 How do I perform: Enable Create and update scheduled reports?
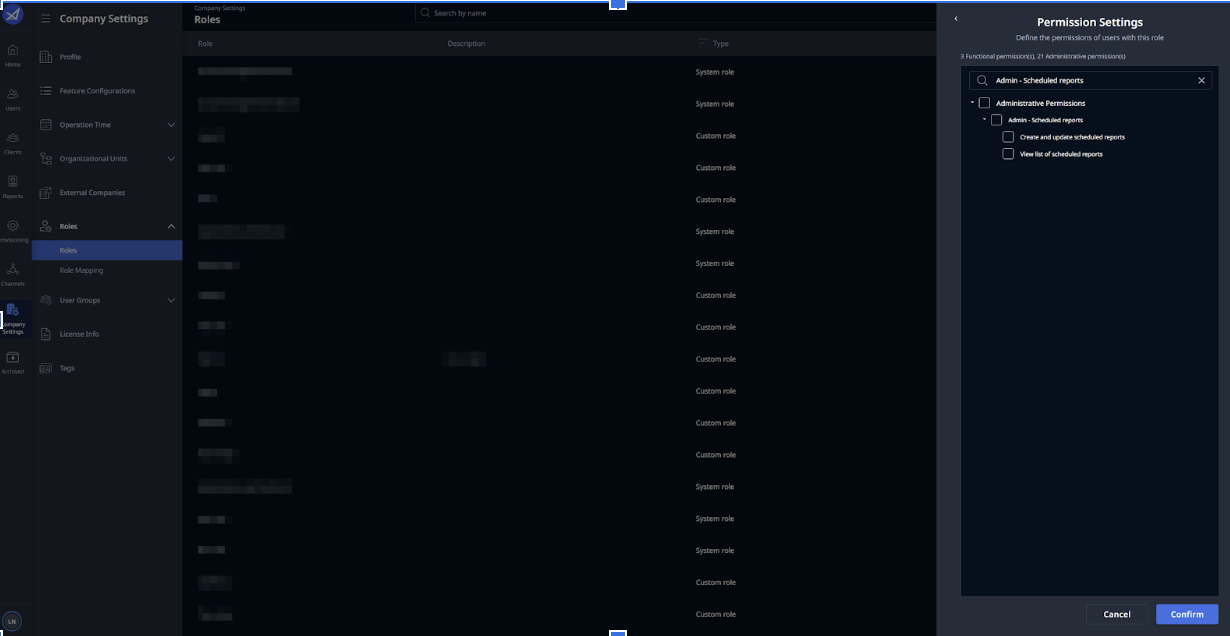tap(1008, 137)
